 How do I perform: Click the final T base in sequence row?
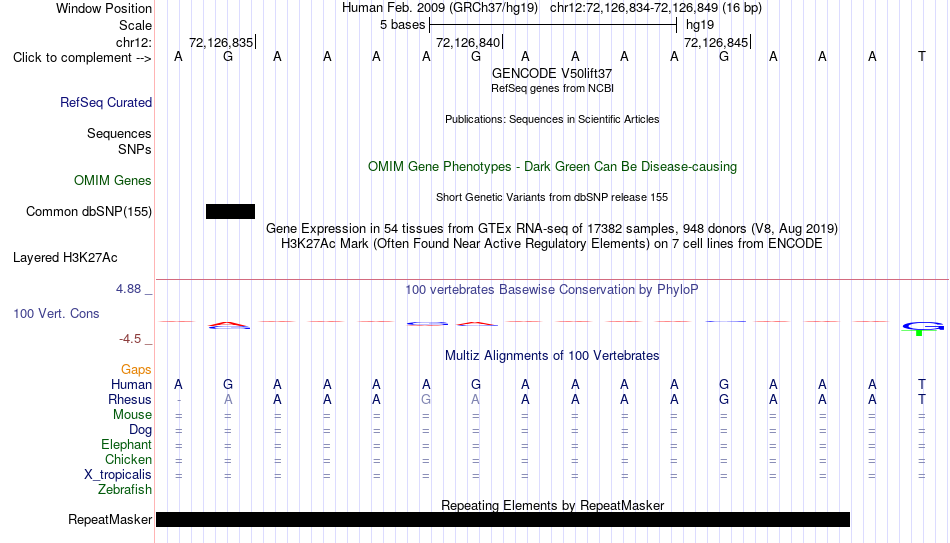click(x=922, y=56)
